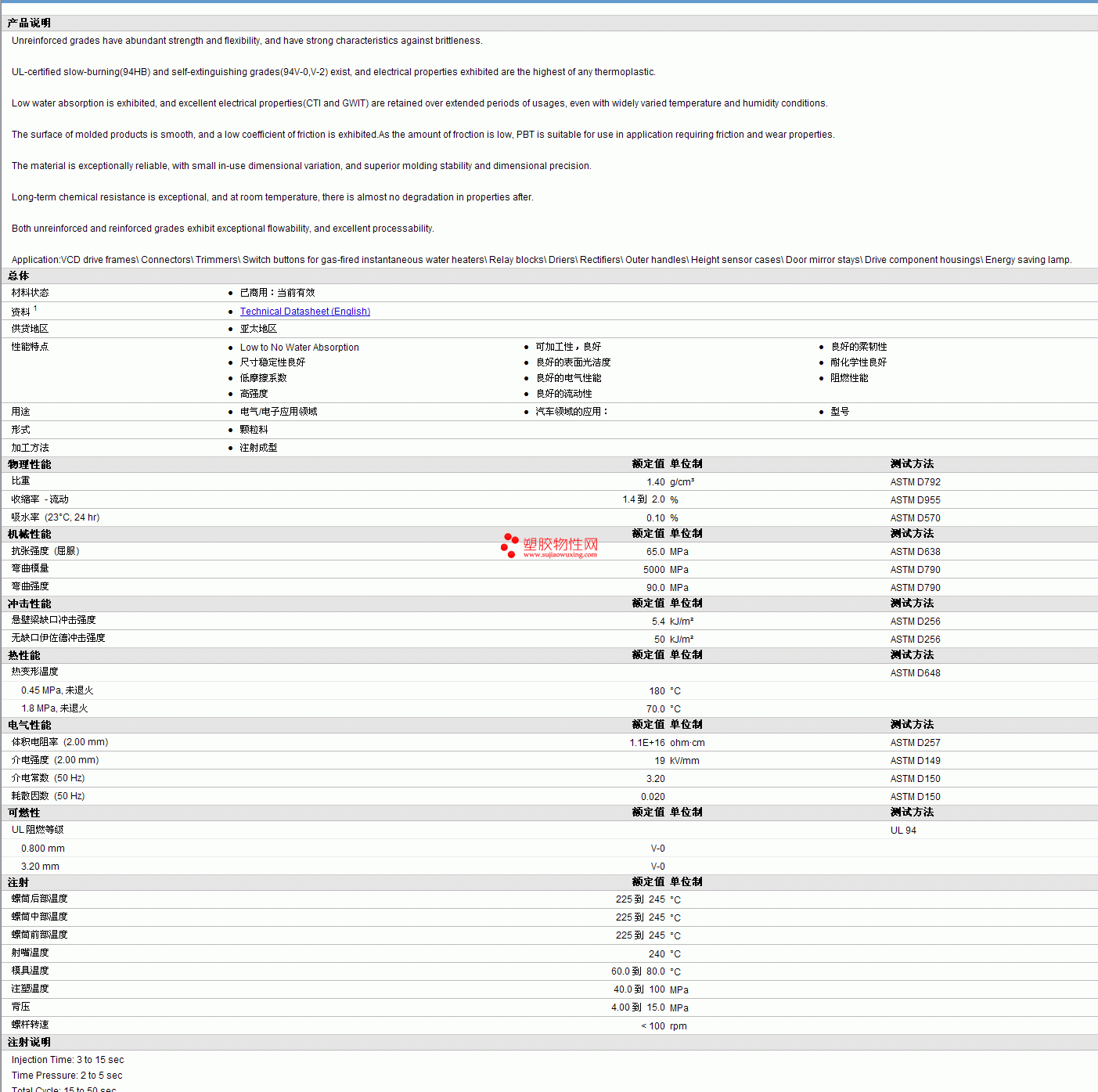Viewport: 1098px width, 1092px height.
Task: Click the 1.1E+16 volume resistivity value
Action: [647, 743]
